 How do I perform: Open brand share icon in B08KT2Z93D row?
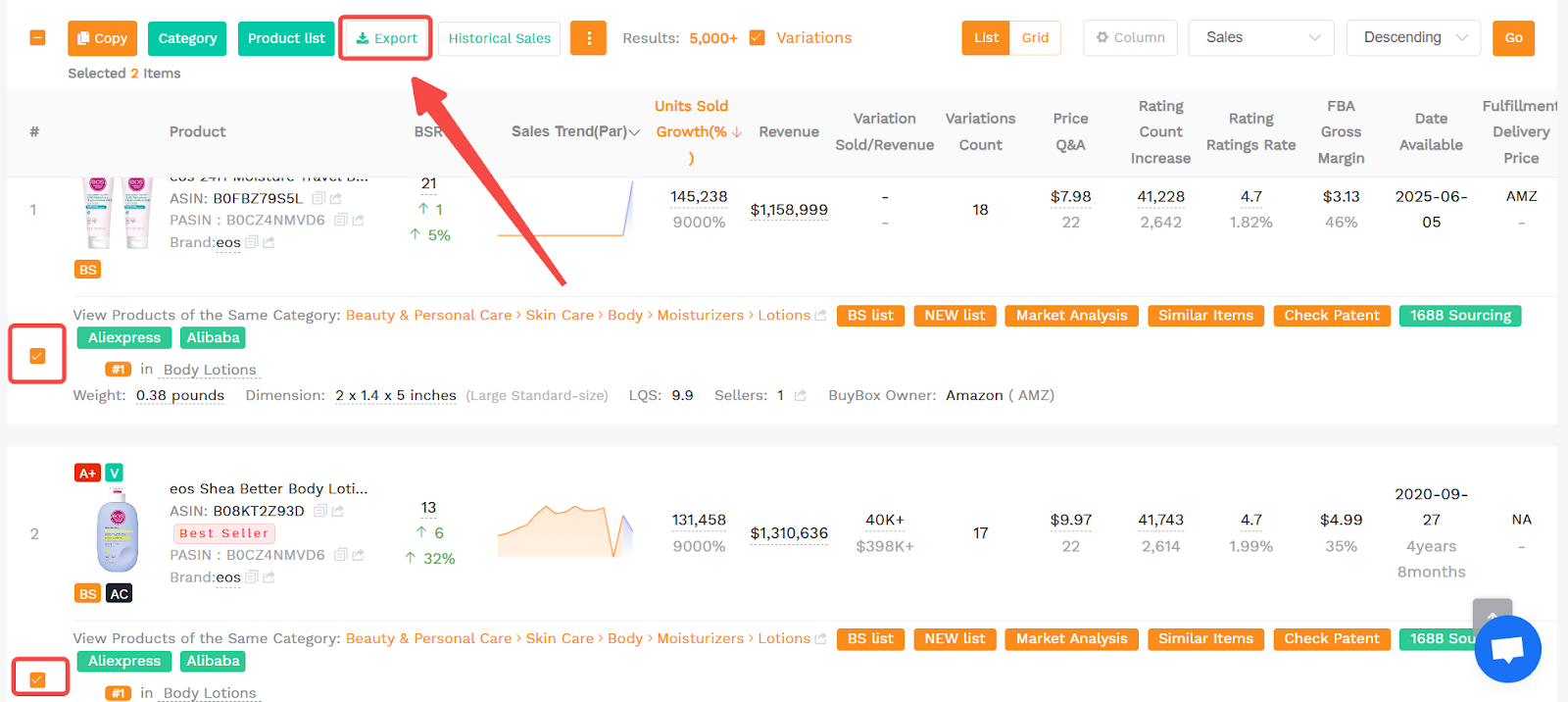tap(269, 577)
